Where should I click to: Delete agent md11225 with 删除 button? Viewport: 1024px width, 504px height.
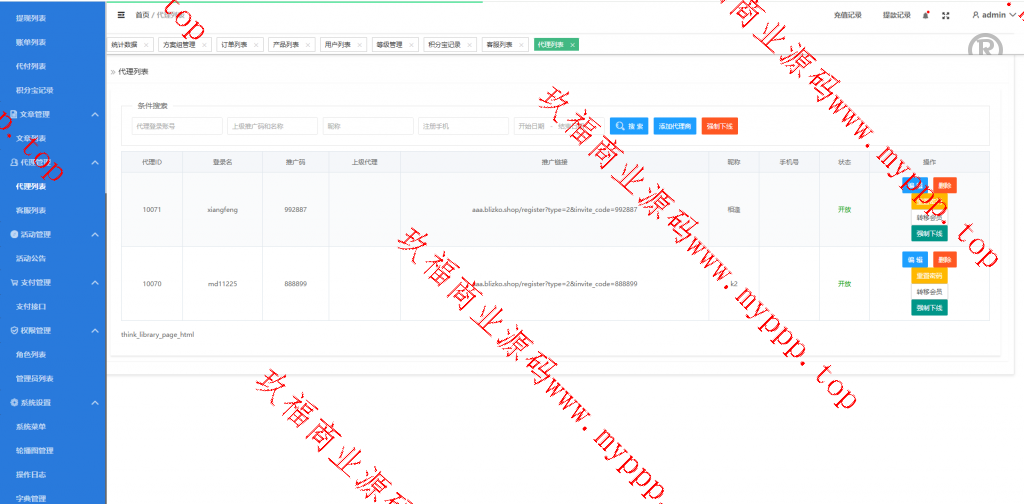(944, 259)
